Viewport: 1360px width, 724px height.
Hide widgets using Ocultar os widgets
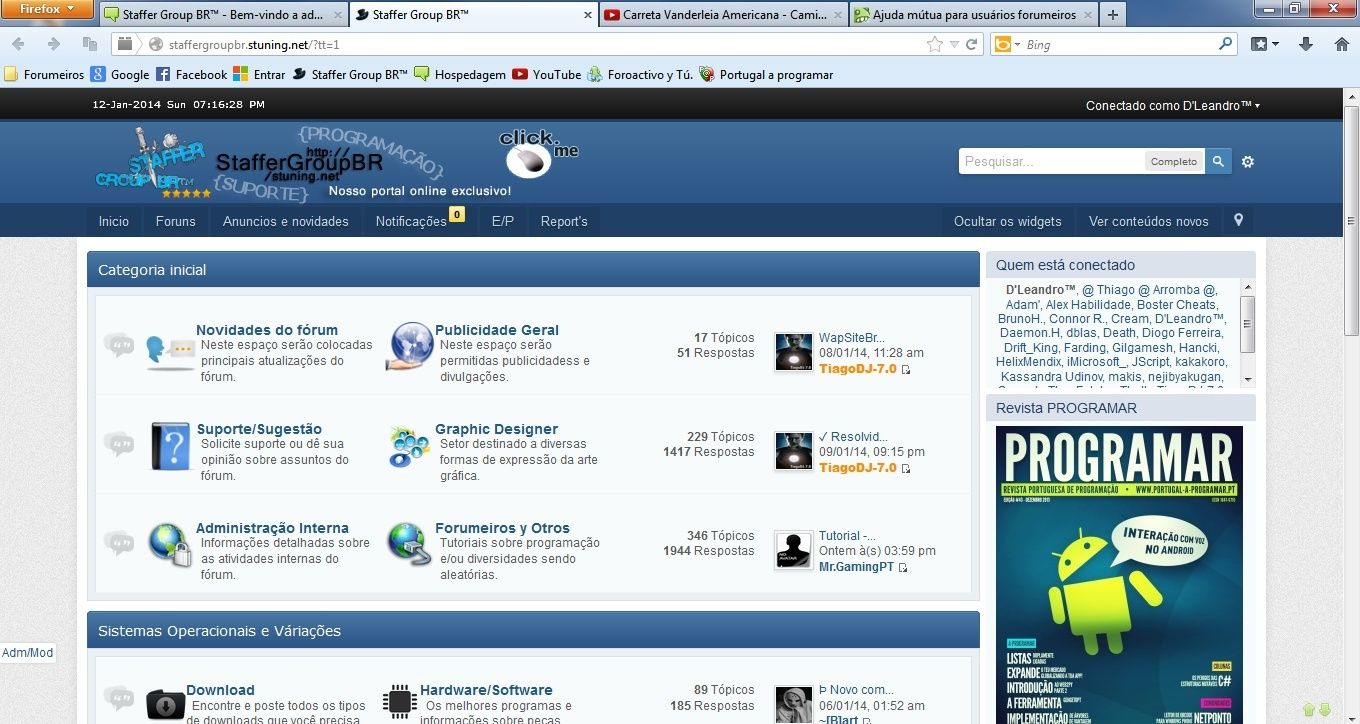pyautogui.click(x=1007, y=221)
